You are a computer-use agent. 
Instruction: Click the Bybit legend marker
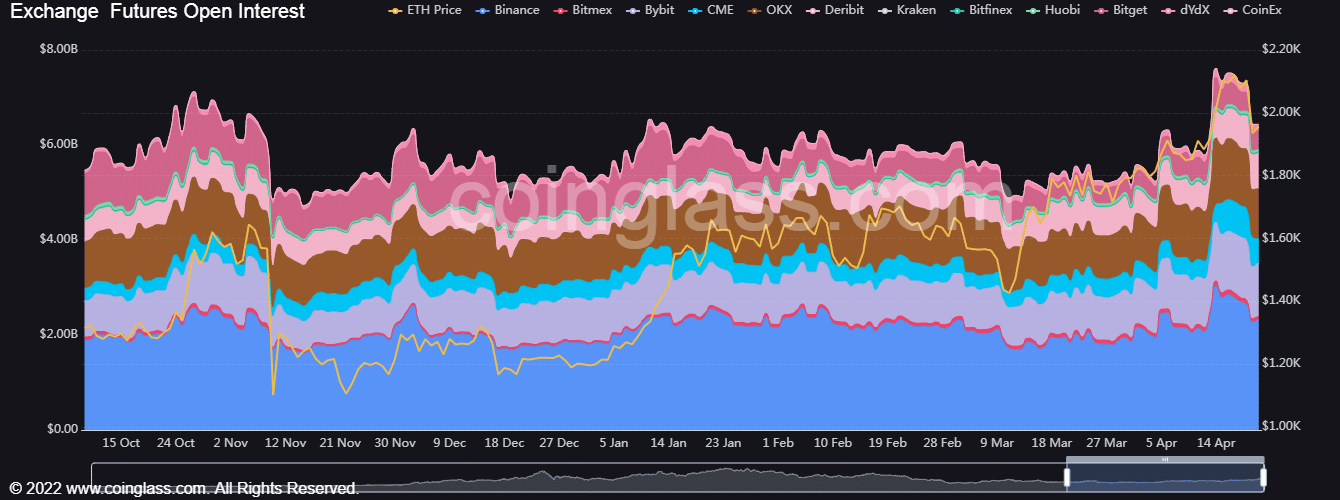click(x=635, y=10)
